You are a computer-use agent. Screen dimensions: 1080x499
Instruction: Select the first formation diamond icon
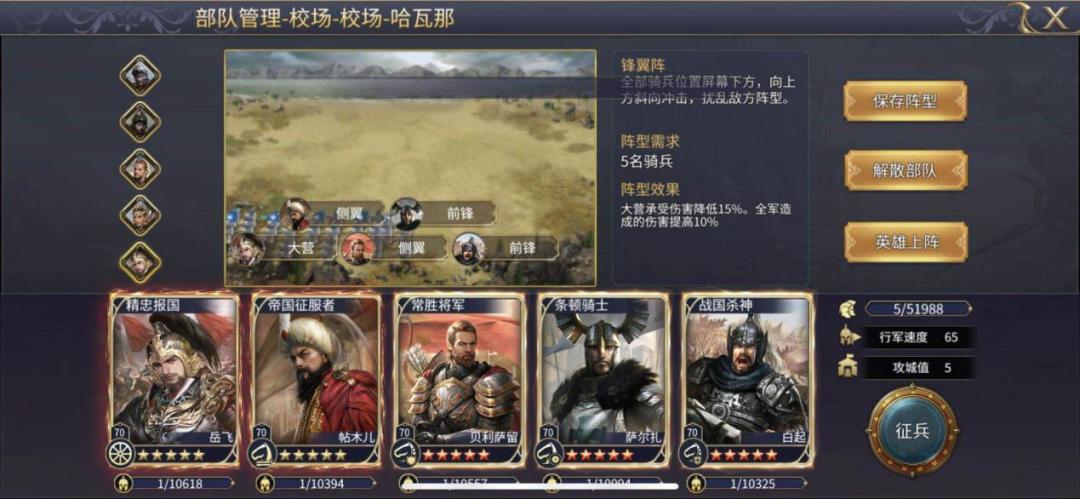[x=141, y=75]
